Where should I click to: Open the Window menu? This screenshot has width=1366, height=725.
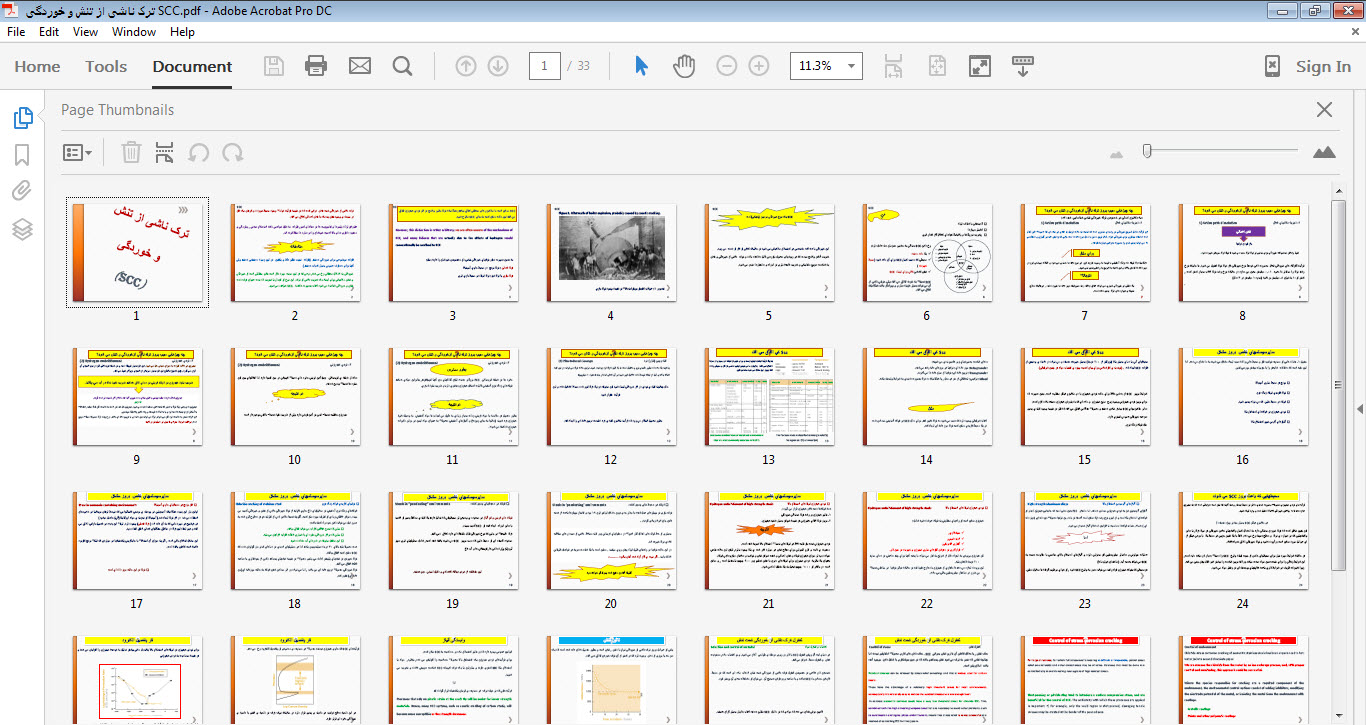point(134,31)
